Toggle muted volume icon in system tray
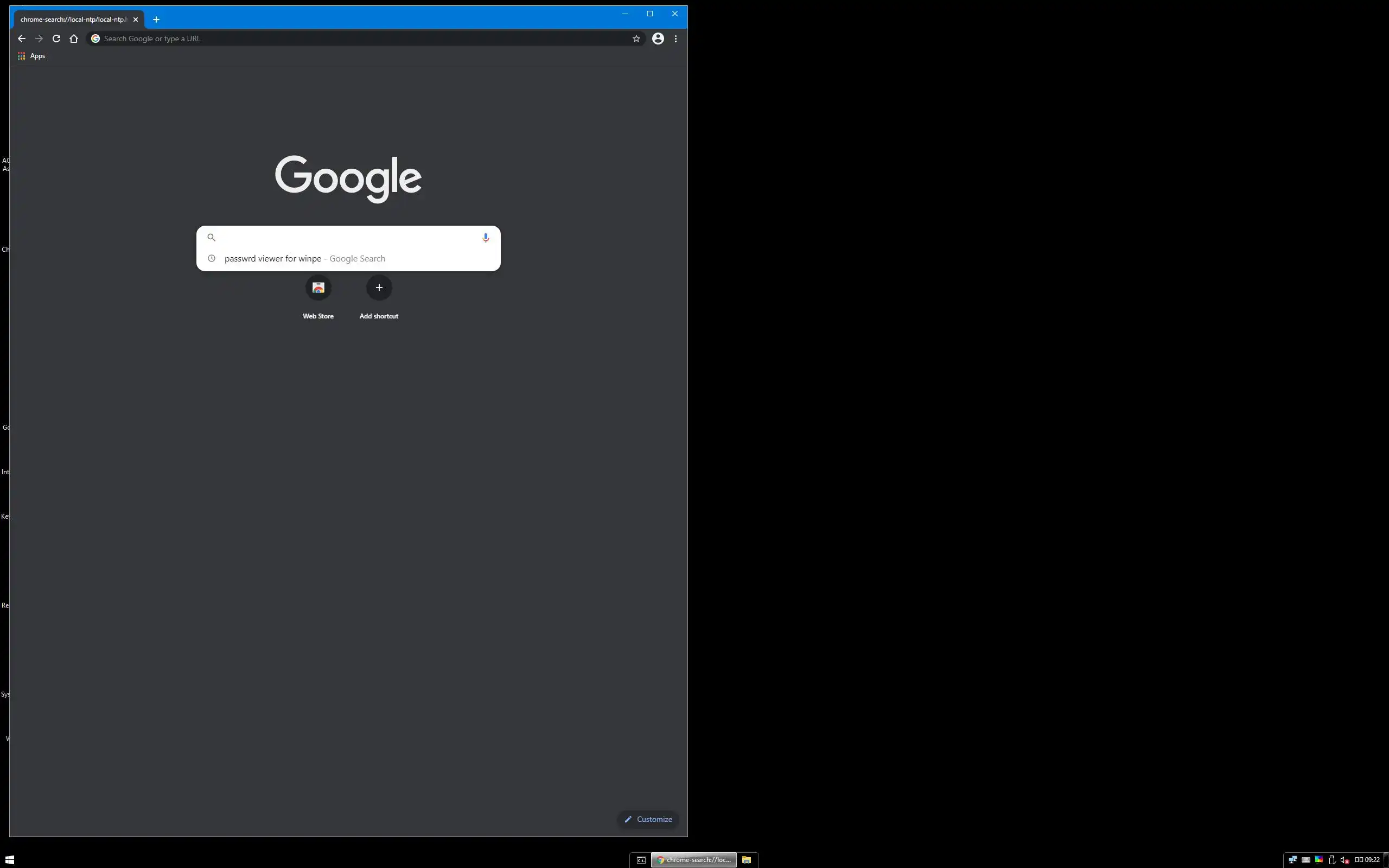 click(1344, 859)
